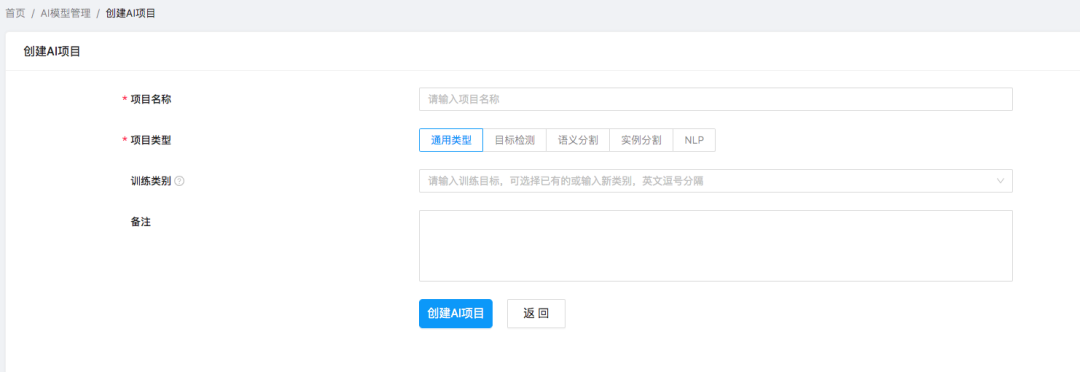Click the 项目名称 field label
Screen dimensions: 1080x372
(x=151, y=99)
